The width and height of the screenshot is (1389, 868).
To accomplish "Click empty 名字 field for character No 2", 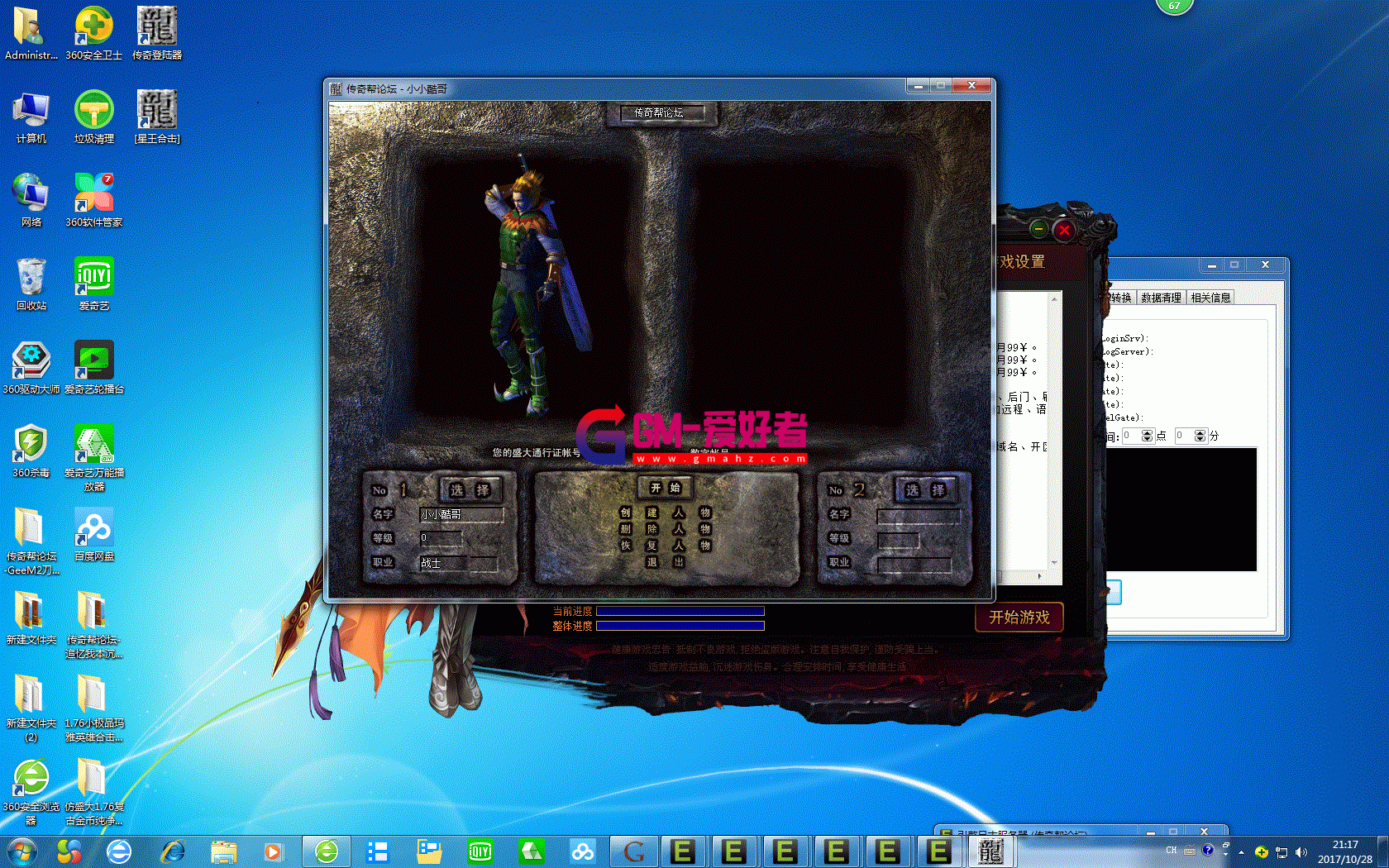I will pos(919,515).
